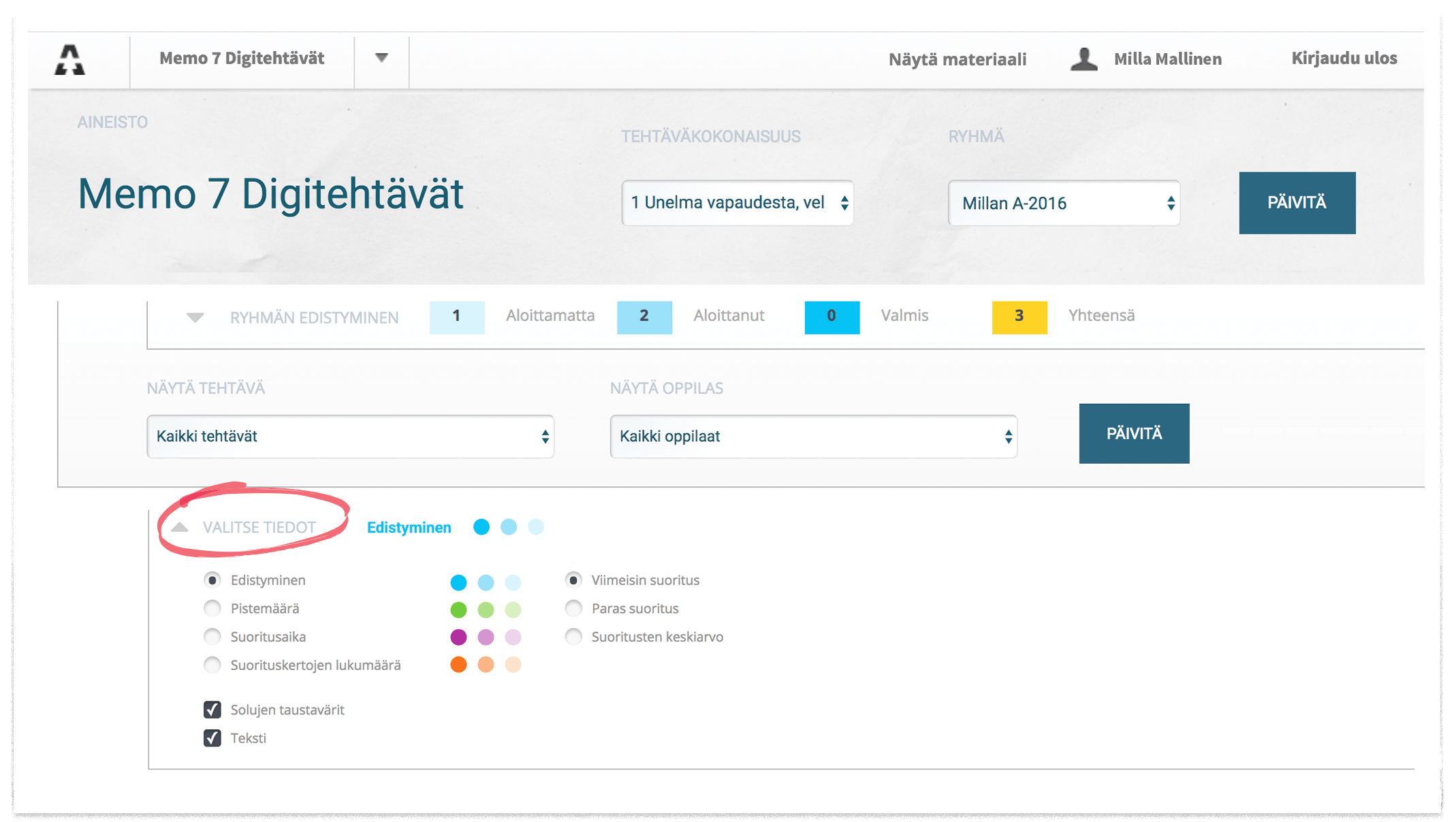Click the yellow Yhteensä count box showing 3

[1019, 317]
